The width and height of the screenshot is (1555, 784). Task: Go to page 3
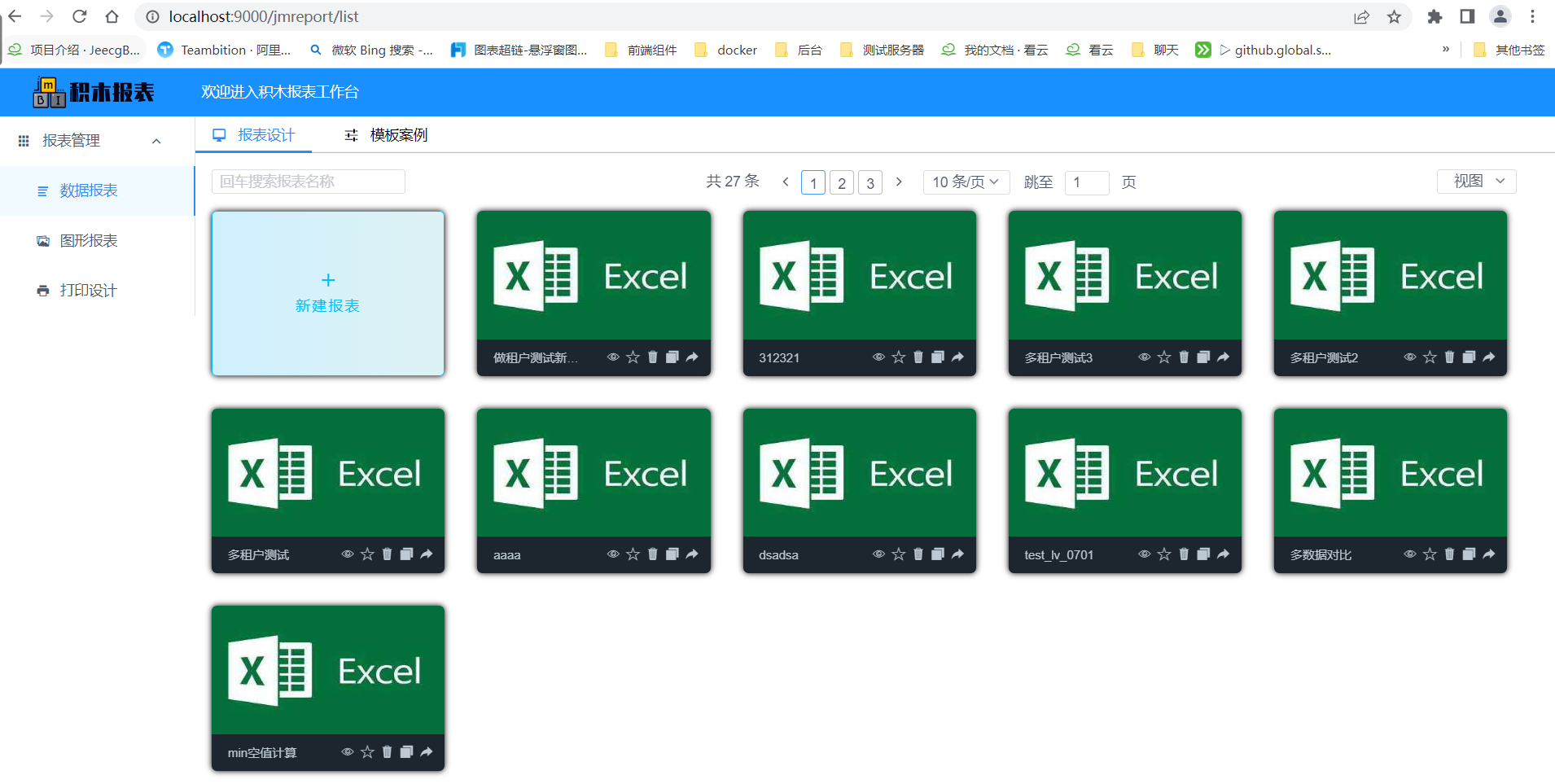[870, 182]
